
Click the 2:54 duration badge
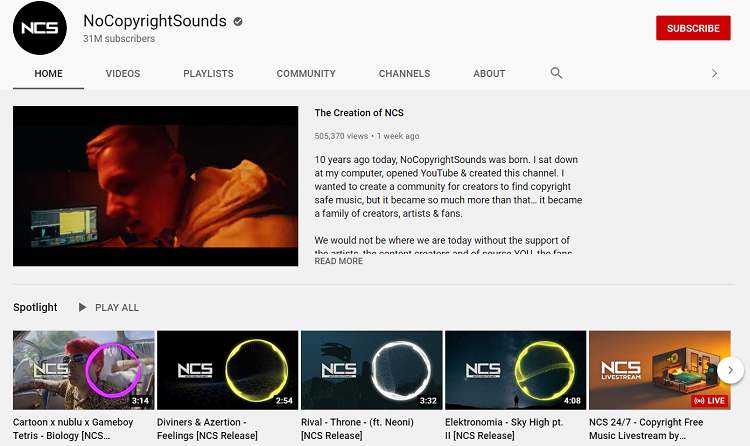click(x=284, y=401)
